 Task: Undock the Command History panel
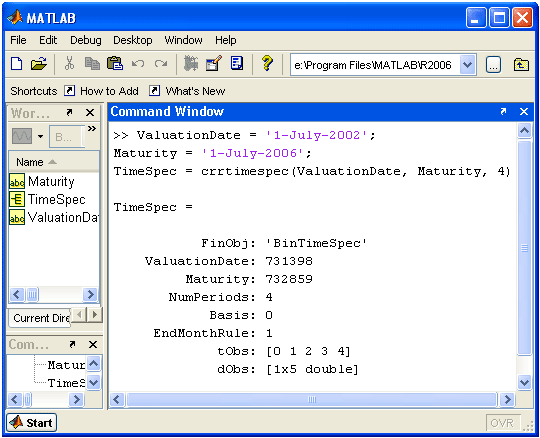coord(72,344)
